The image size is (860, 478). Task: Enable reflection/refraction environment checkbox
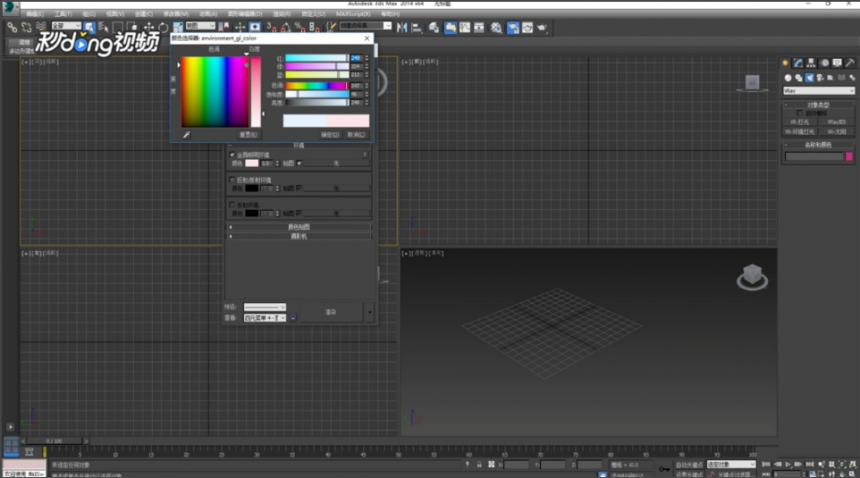[x=232, y=180]
